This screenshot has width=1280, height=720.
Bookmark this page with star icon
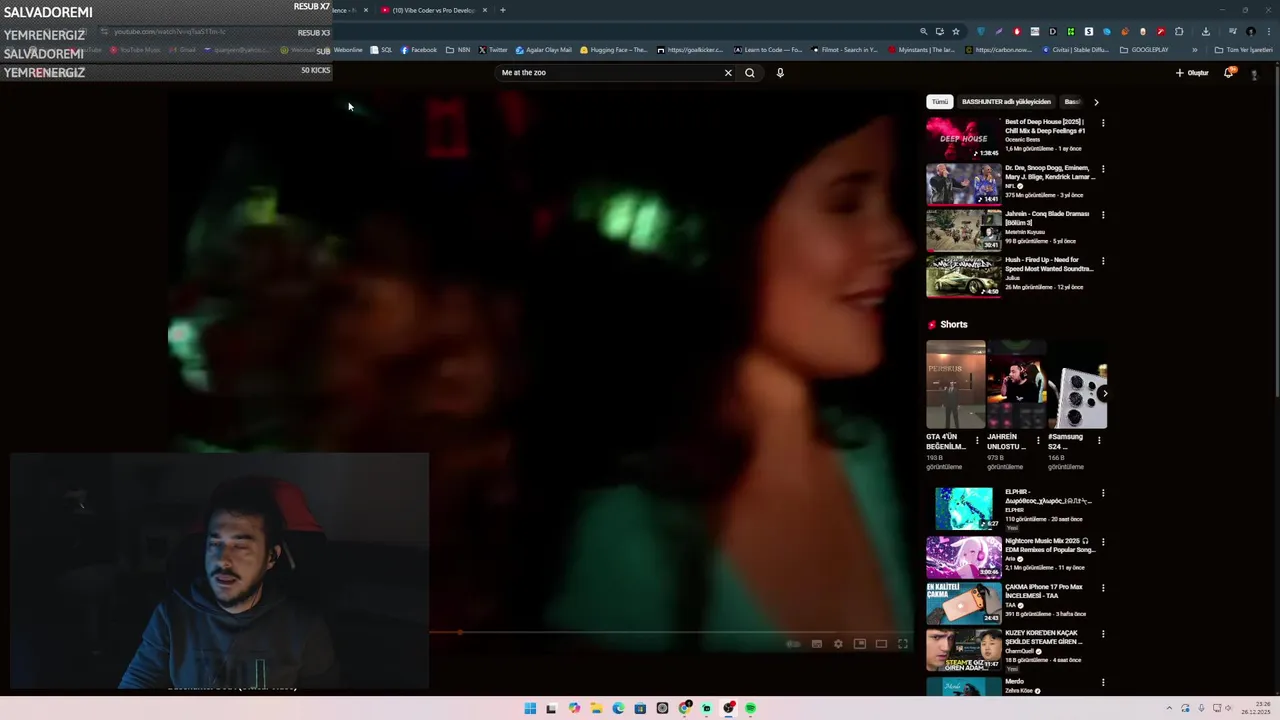956,31
